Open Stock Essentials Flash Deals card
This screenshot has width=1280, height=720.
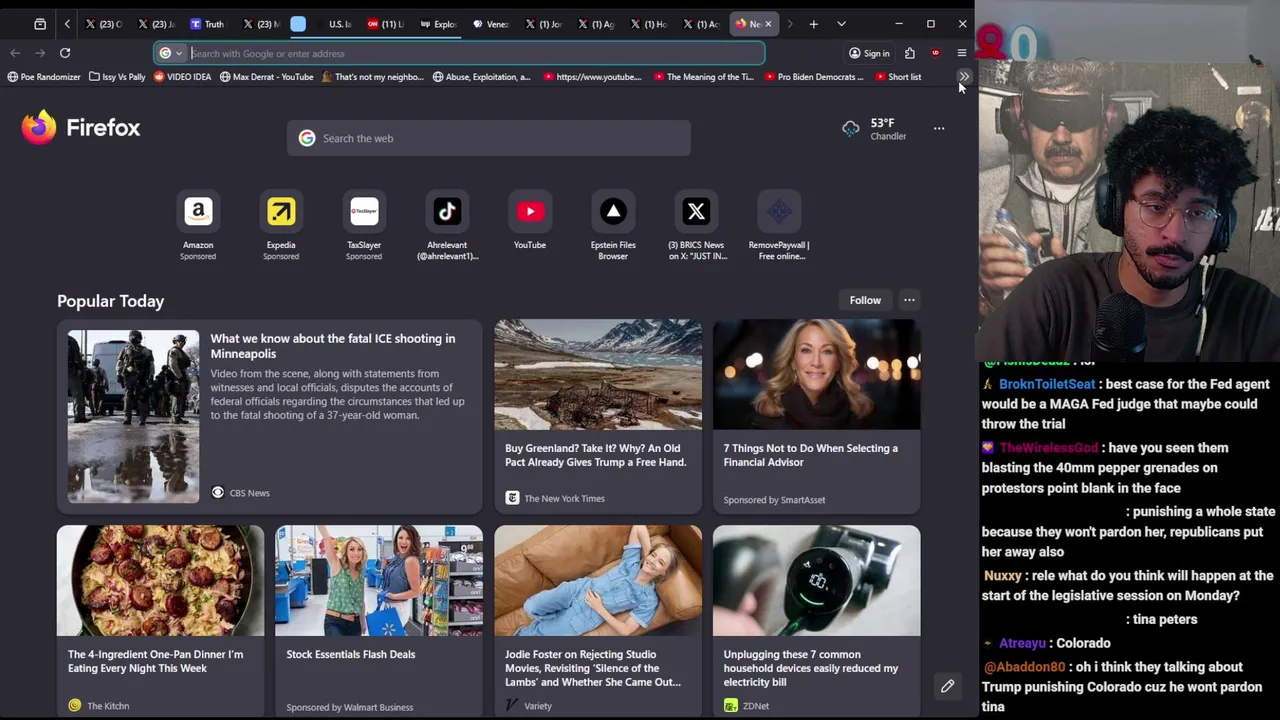pyautogui.click(x=378, y=622)
